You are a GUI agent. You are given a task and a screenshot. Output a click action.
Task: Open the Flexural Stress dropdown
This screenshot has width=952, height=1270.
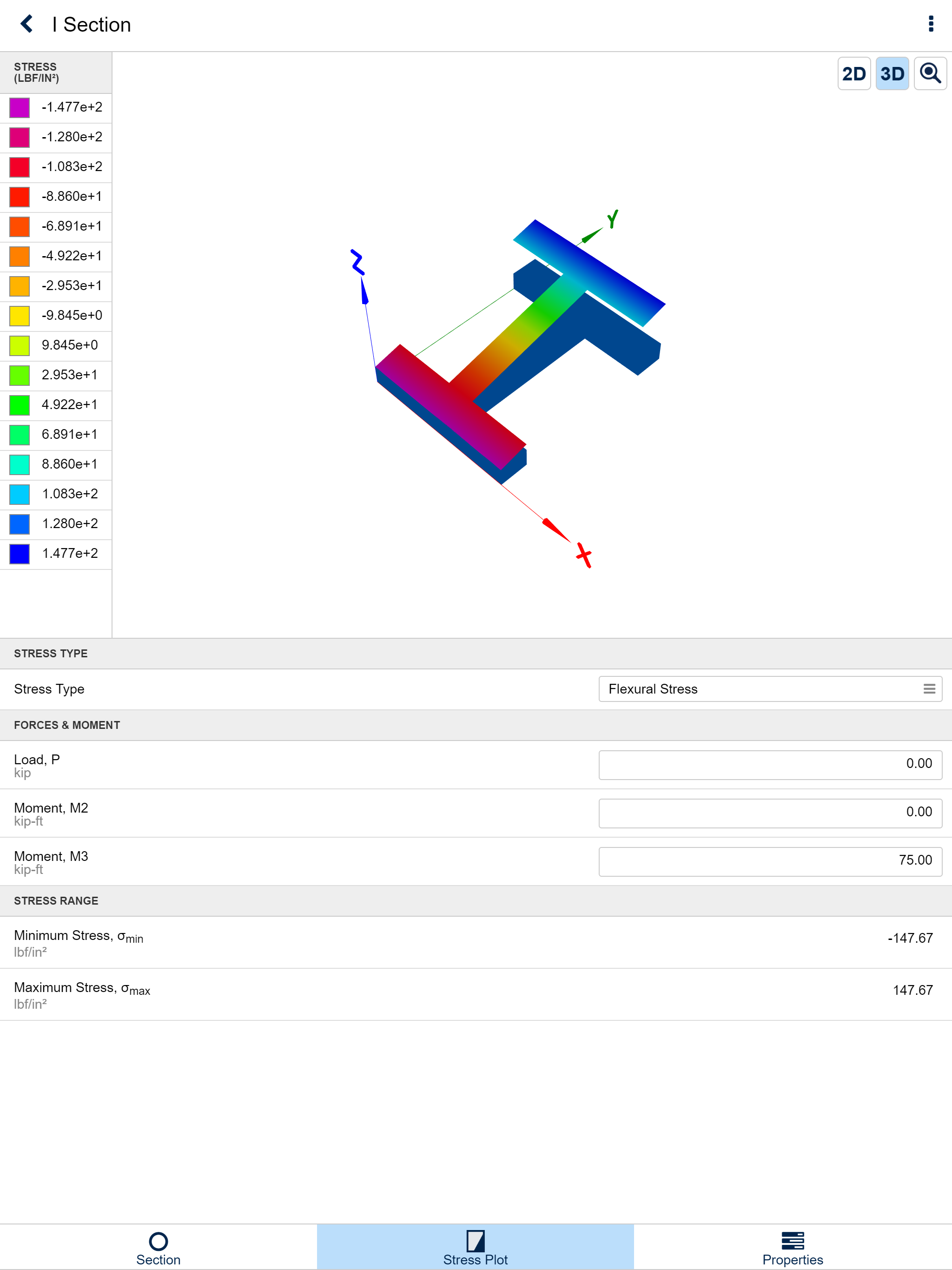769,689
